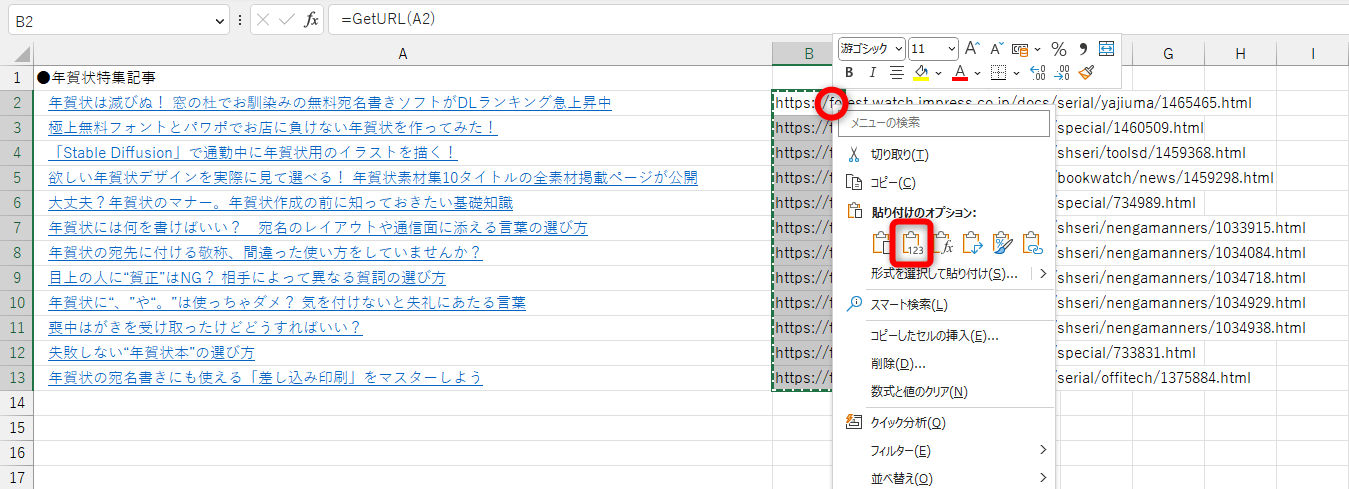1349x489 pixels.
Task: Expand the fill color dropdown arrow
Action: click(x=940, y=74)
